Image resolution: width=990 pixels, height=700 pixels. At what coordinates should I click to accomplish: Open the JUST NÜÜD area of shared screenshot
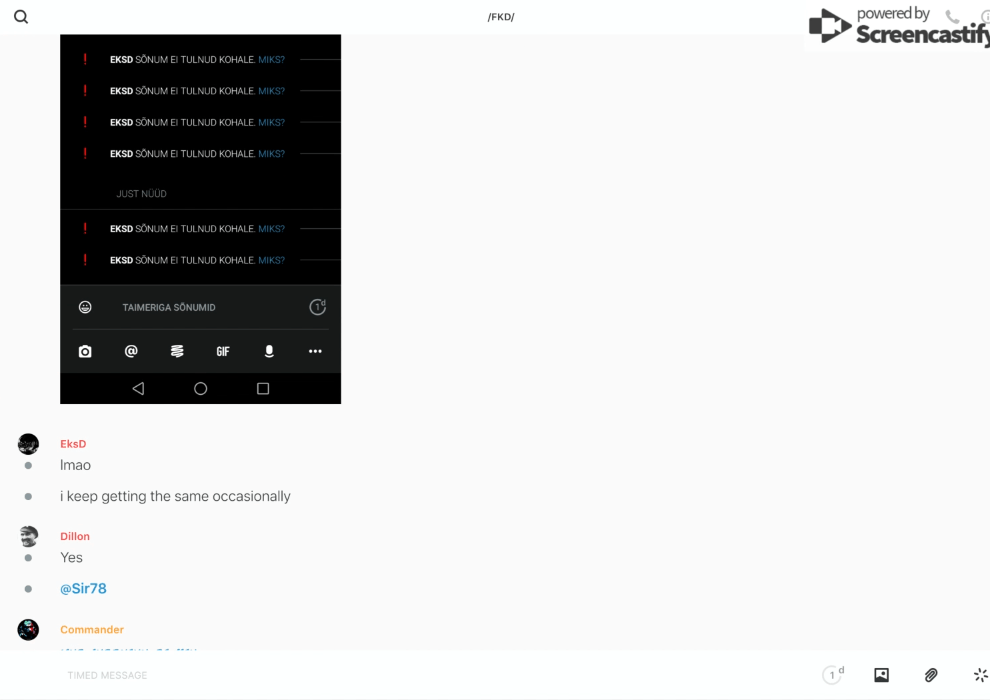(x=141, y=194)
